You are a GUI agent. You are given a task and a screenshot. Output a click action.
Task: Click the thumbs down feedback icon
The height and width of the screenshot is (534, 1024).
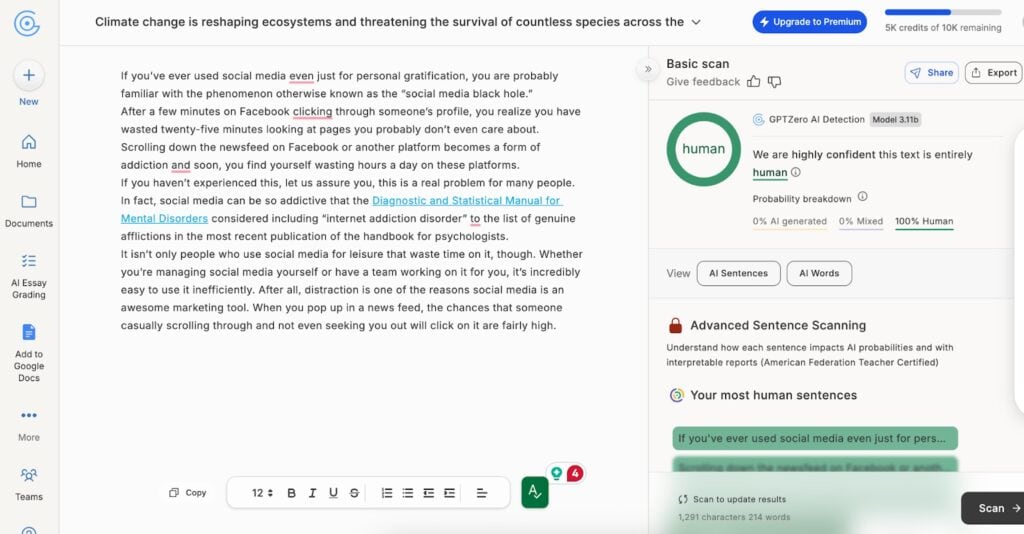click(x=775, y=82)
